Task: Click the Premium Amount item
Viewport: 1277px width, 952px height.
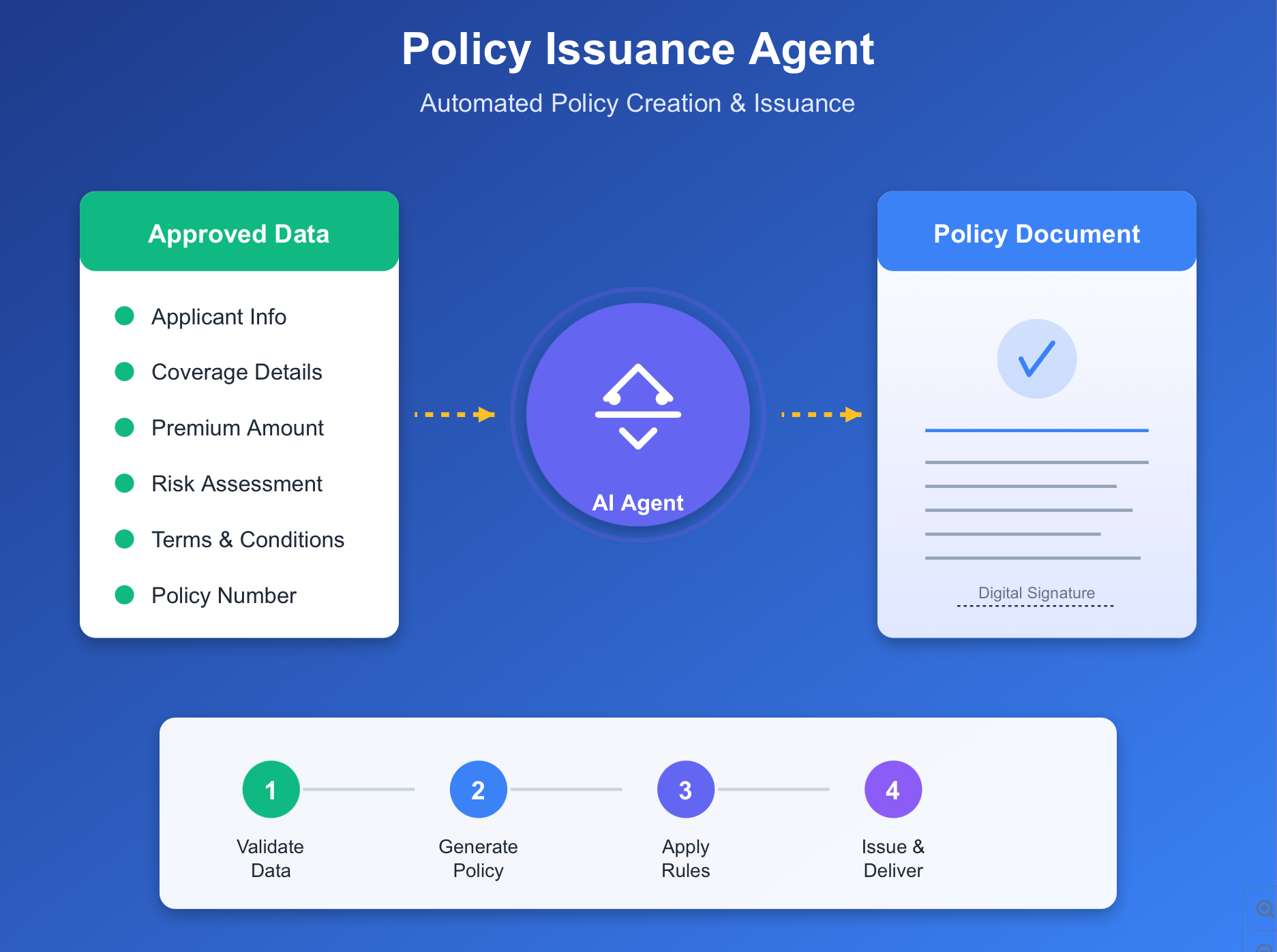Action: [237, 428]
